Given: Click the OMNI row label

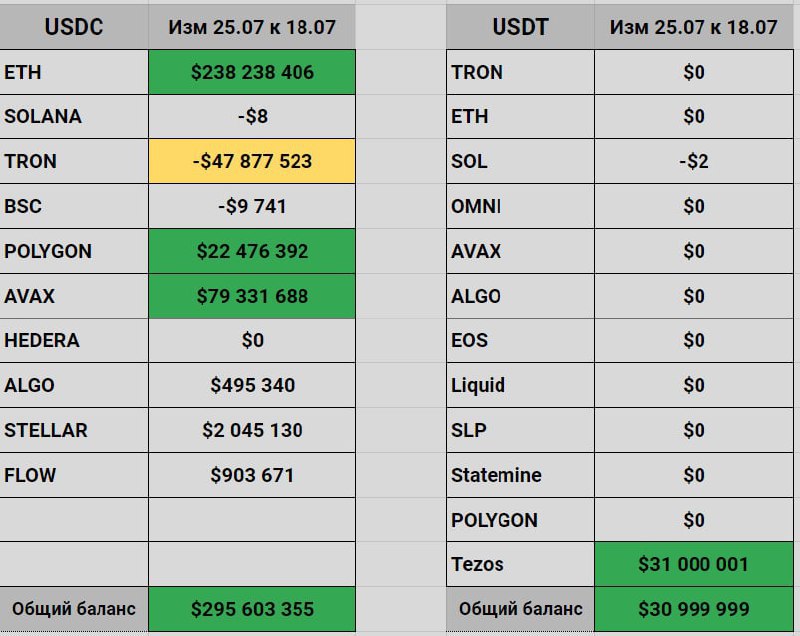Looking at the screenshot, I should point(476,206).
